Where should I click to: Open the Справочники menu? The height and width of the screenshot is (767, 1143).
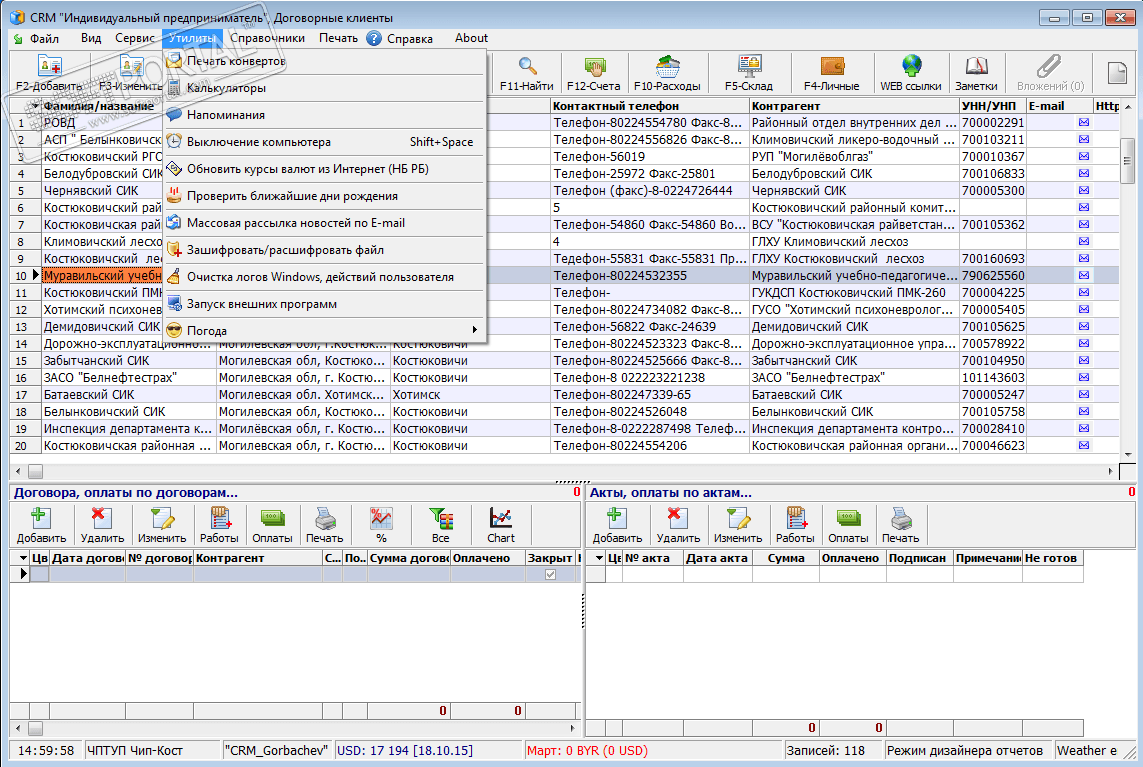point(268,38)
